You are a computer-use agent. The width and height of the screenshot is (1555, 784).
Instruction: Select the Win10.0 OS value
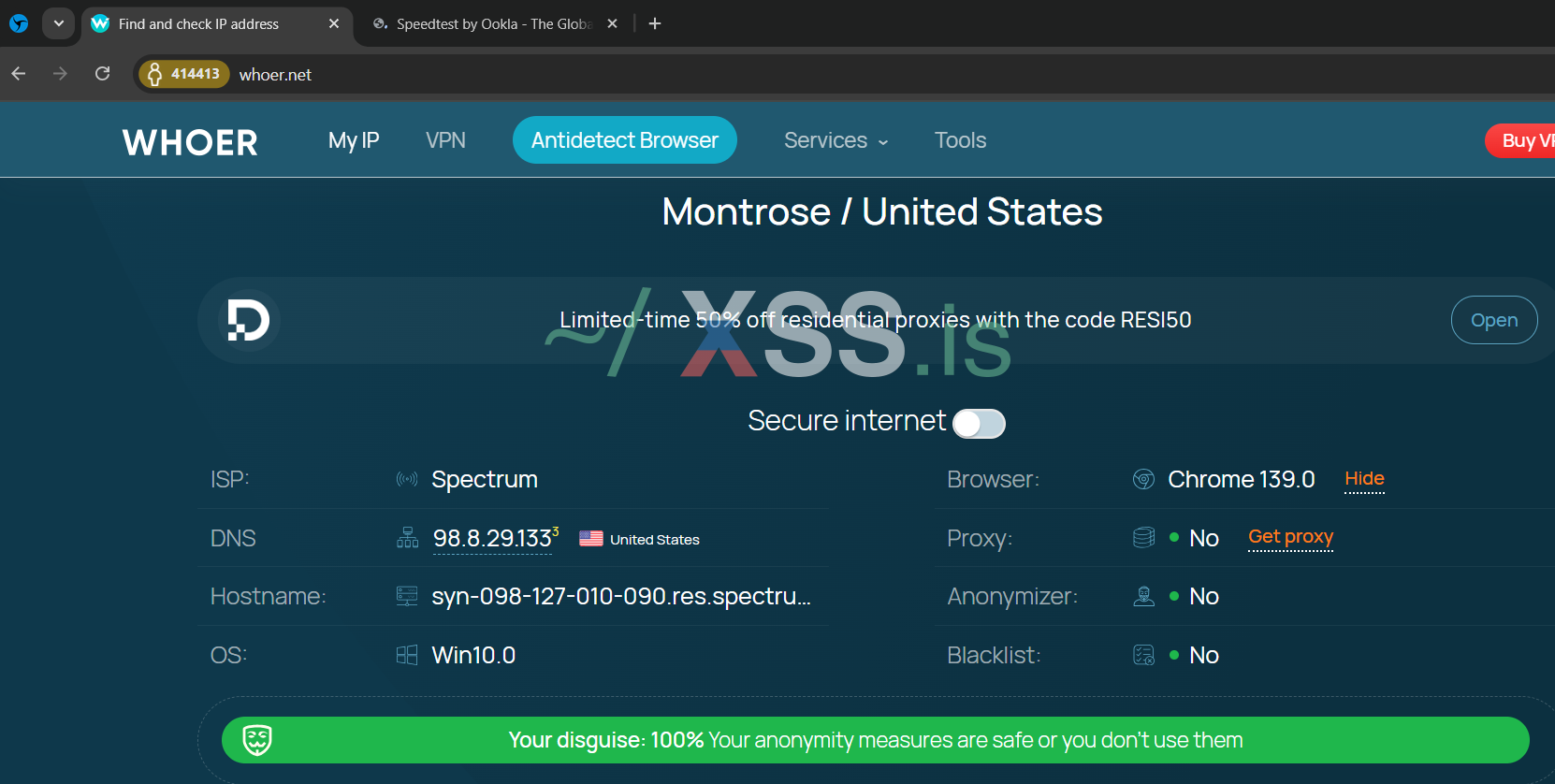[x=473, y=655]
